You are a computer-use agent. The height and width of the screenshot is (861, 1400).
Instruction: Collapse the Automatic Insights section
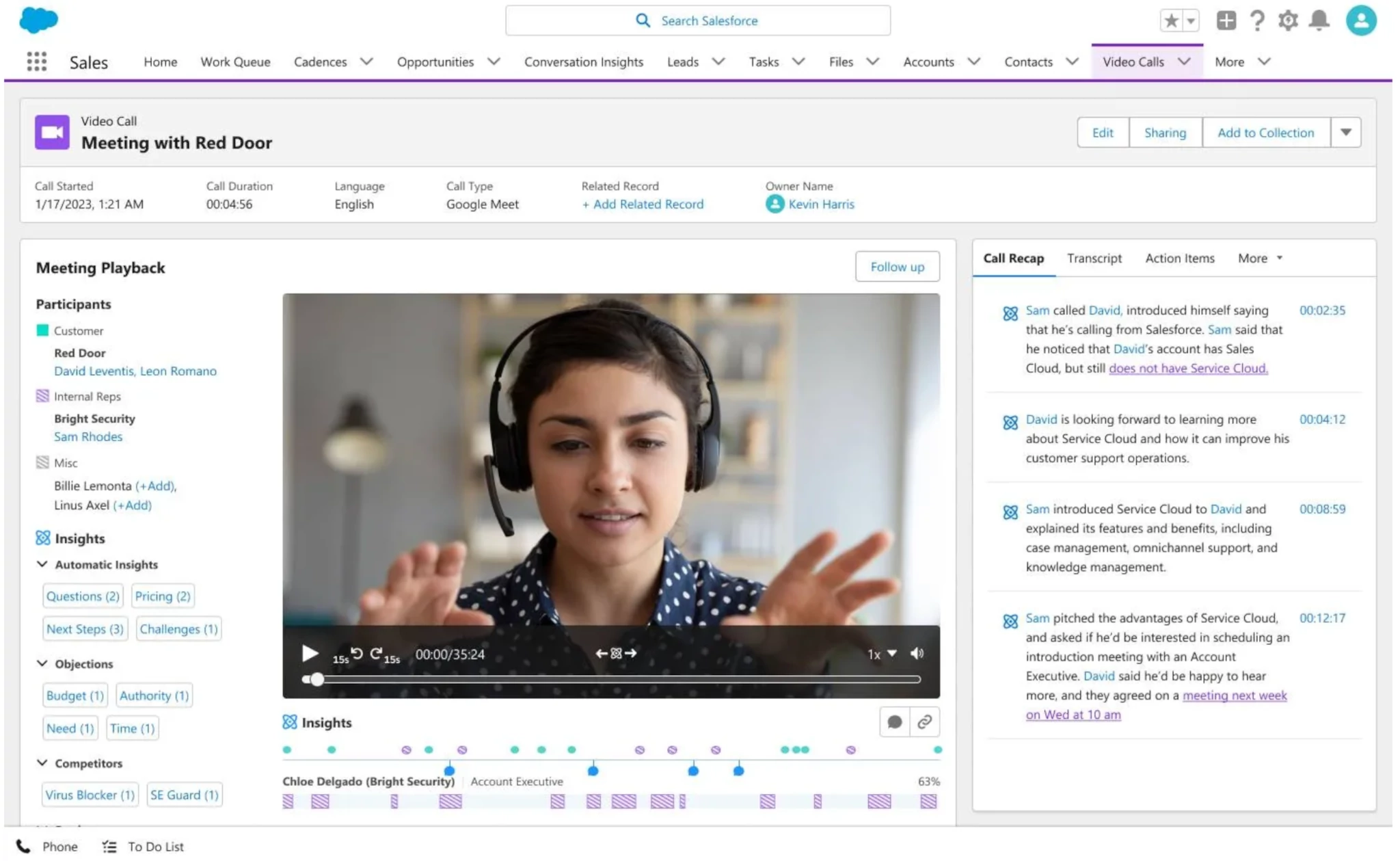tap(42, 564)
